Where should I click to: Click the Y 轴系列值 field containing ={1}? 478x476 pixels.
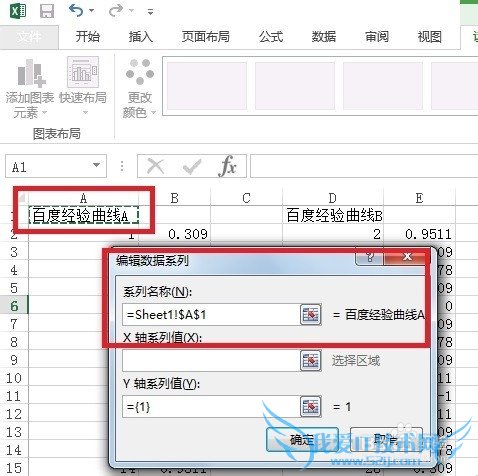tap(211, 406)
